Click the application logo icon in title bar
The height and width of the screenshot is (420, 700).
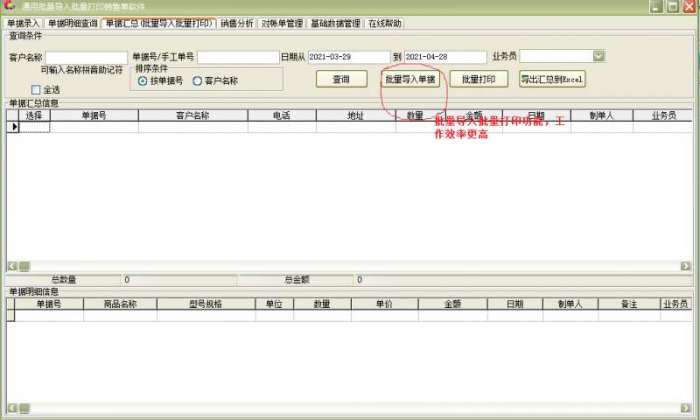pyautogui.click(x=8, y=5)
